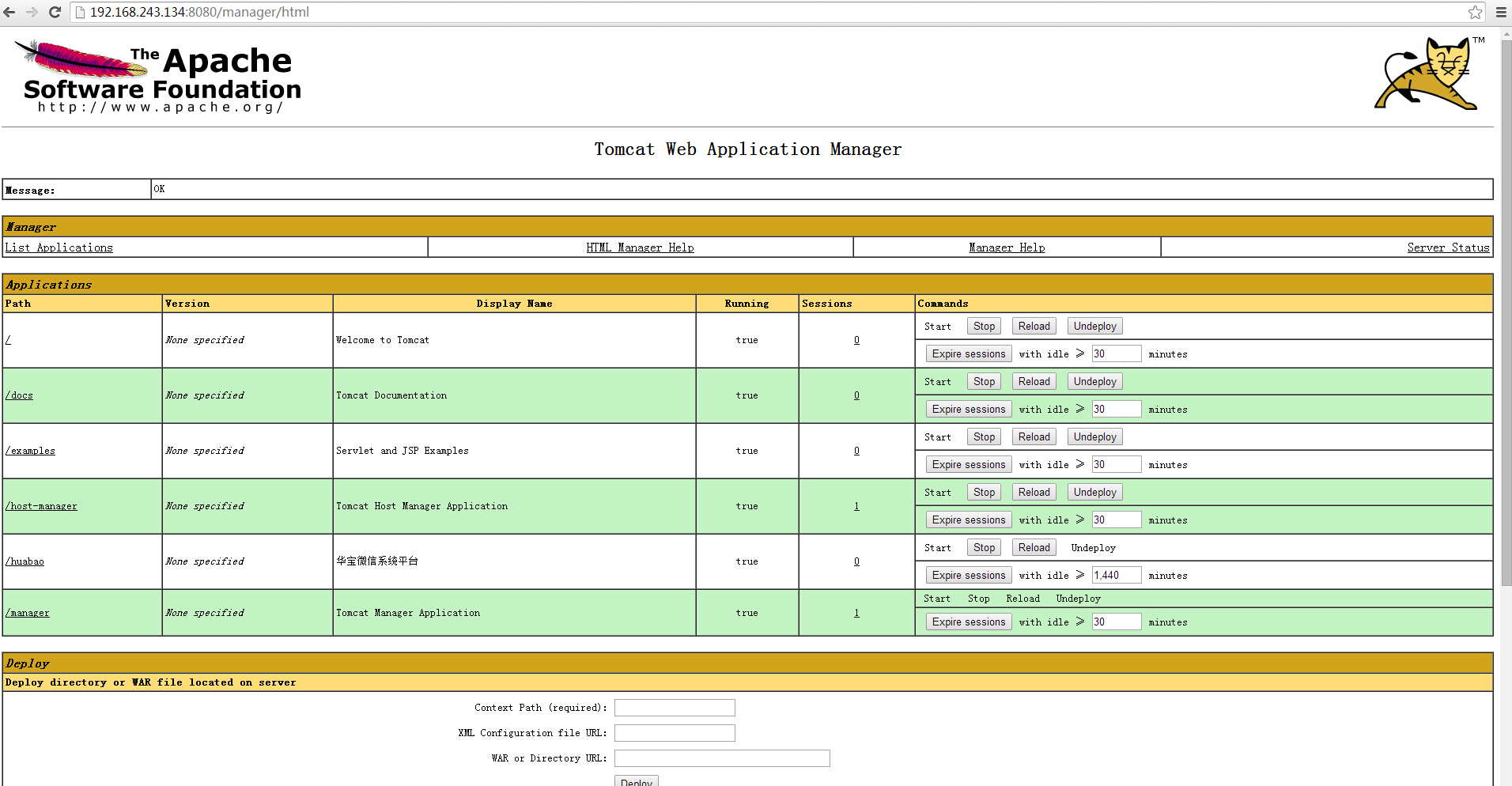Viewport: 1512px width, 786px height.
Task: Reload the root Welcome to Tomcat app
Action: click(x=1034, y=326)
